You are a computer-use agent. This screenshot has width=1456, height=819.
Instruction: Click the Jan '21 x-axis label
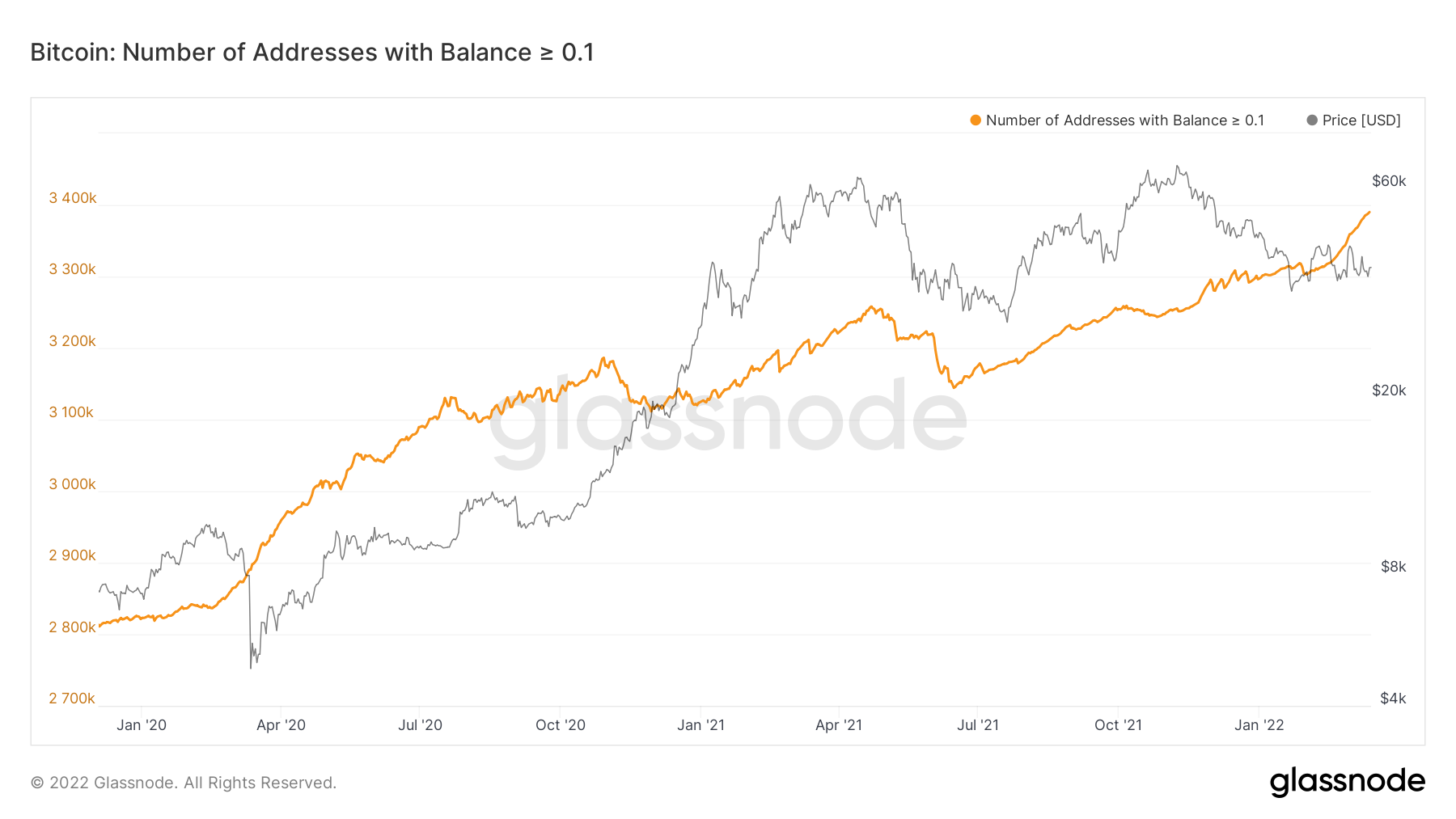(700, 725)
